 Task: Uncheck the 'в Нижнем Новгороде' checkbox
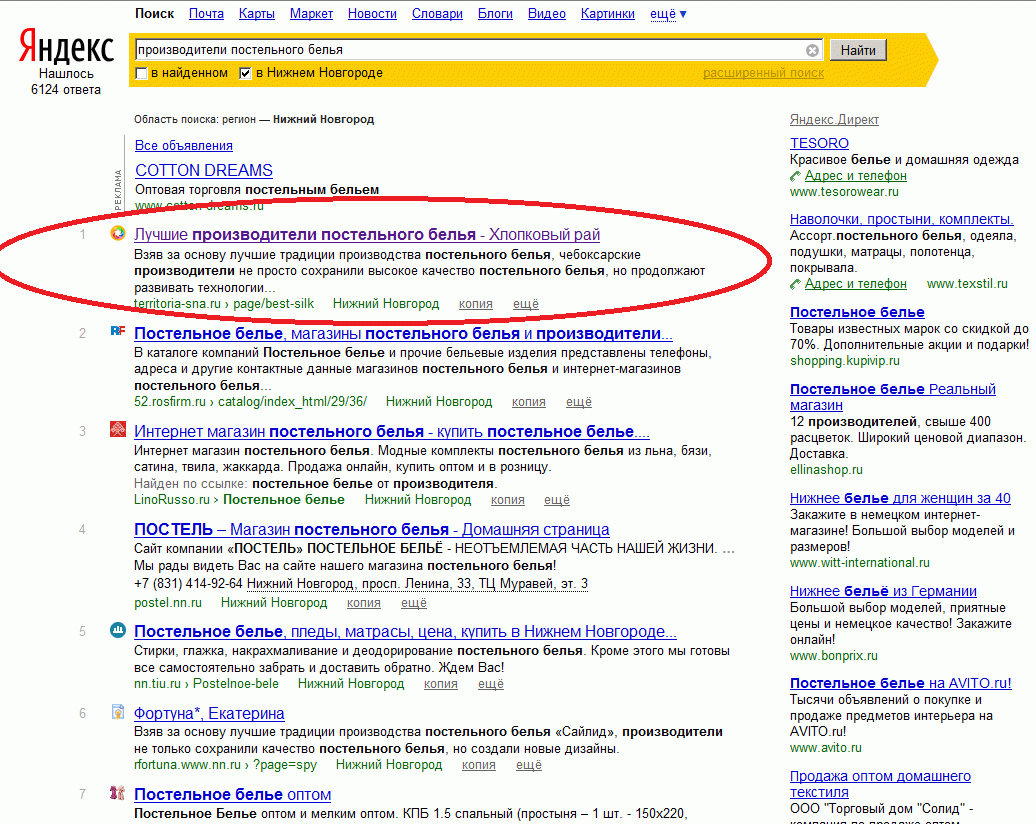tap(245, 73)
